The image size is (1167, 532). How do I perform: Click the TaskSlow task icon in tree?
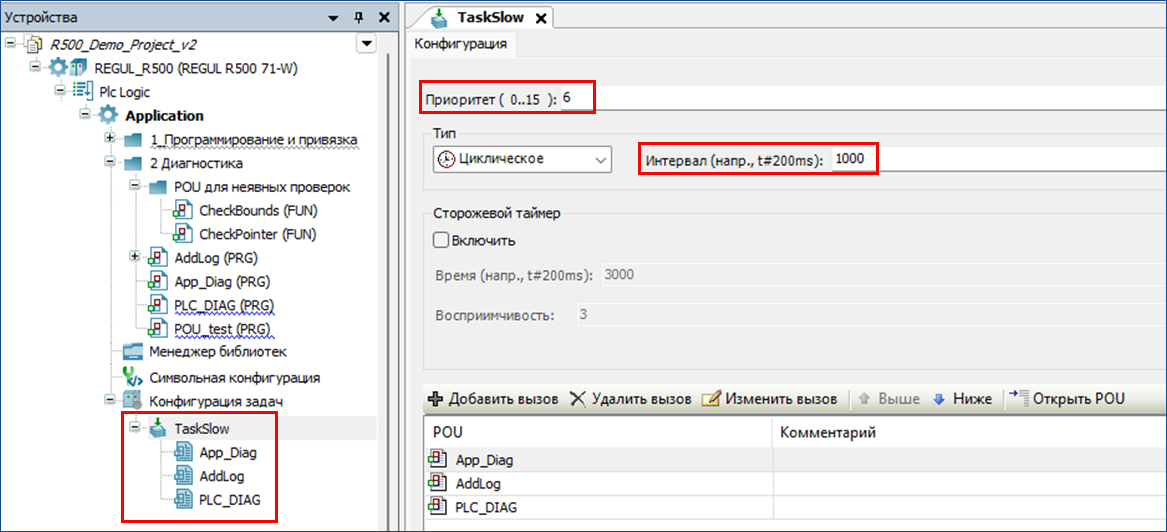click(158, 428)
